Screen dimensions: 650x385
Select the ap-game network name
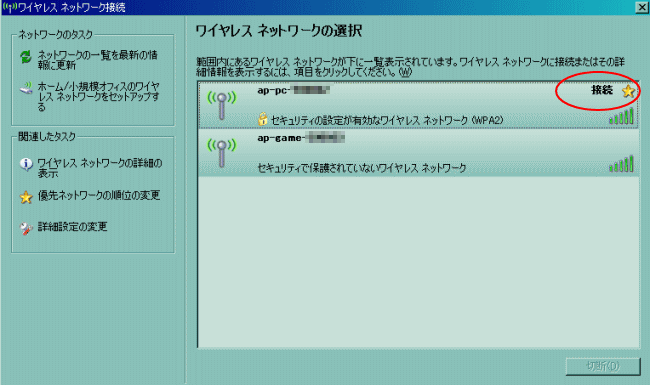click(301, 138)
